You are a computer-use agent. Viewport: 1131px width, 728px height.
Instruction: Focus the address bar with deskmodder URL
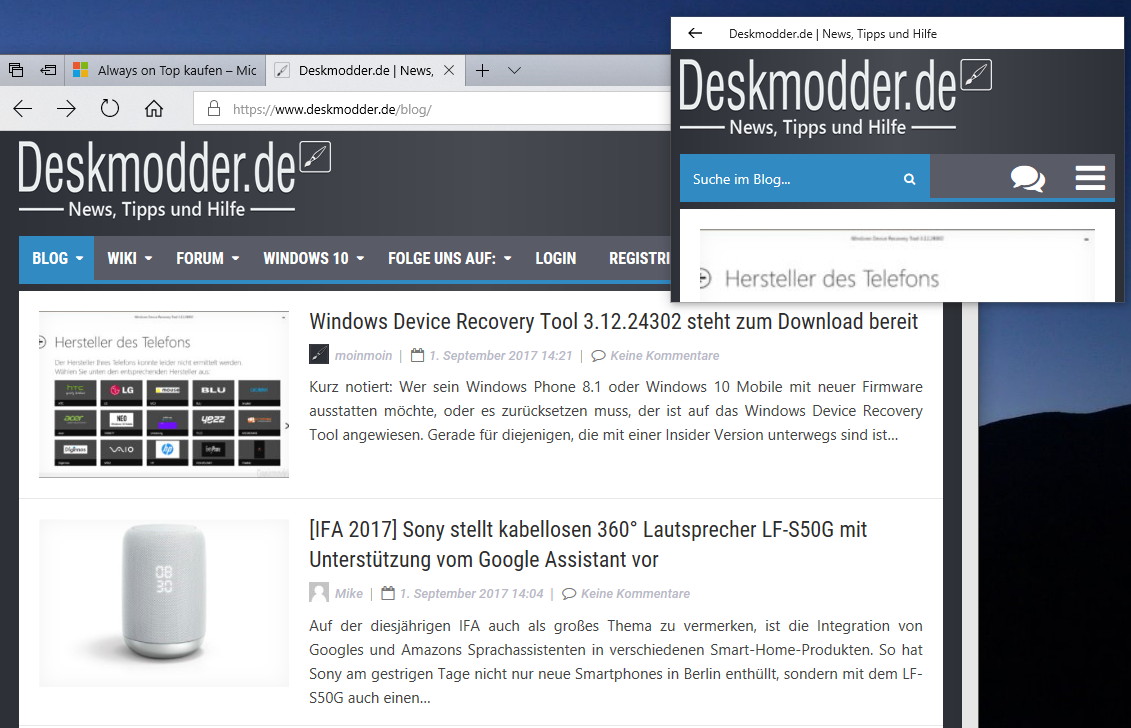pos(433,109)
